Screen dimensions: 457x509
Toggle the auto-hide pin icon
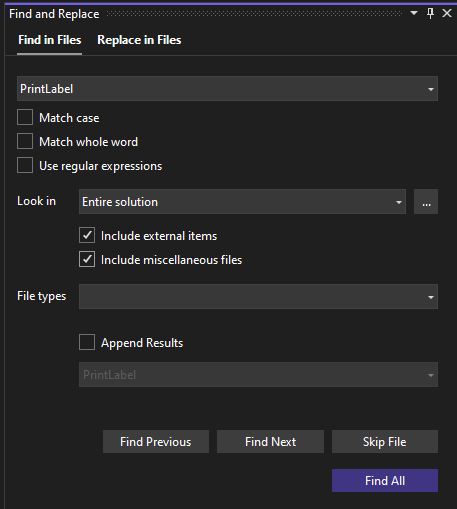coord(430,13)
